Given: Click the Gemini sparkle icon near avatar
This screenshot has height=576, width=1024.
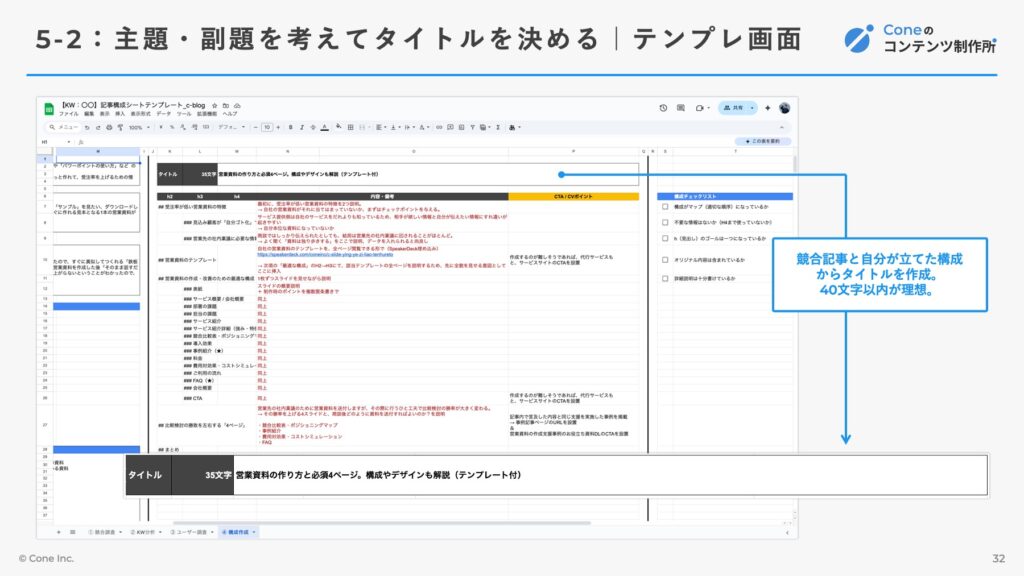Looking at the screenshot, I should pyautogui.click(x=767, y=108).
